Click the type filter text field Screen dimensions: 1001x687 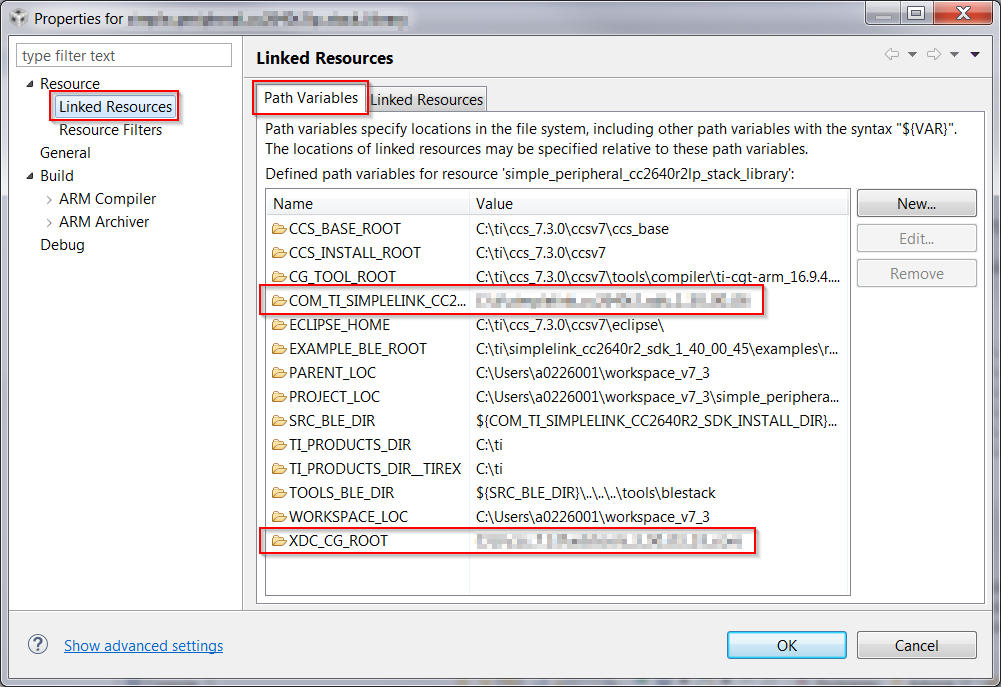[123, 54]
